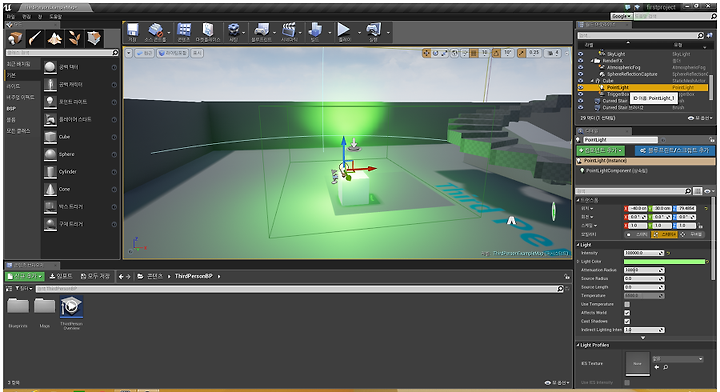Select the Paint mode brush icon
This screenshot has width=720, height=392.
[35, 39]
